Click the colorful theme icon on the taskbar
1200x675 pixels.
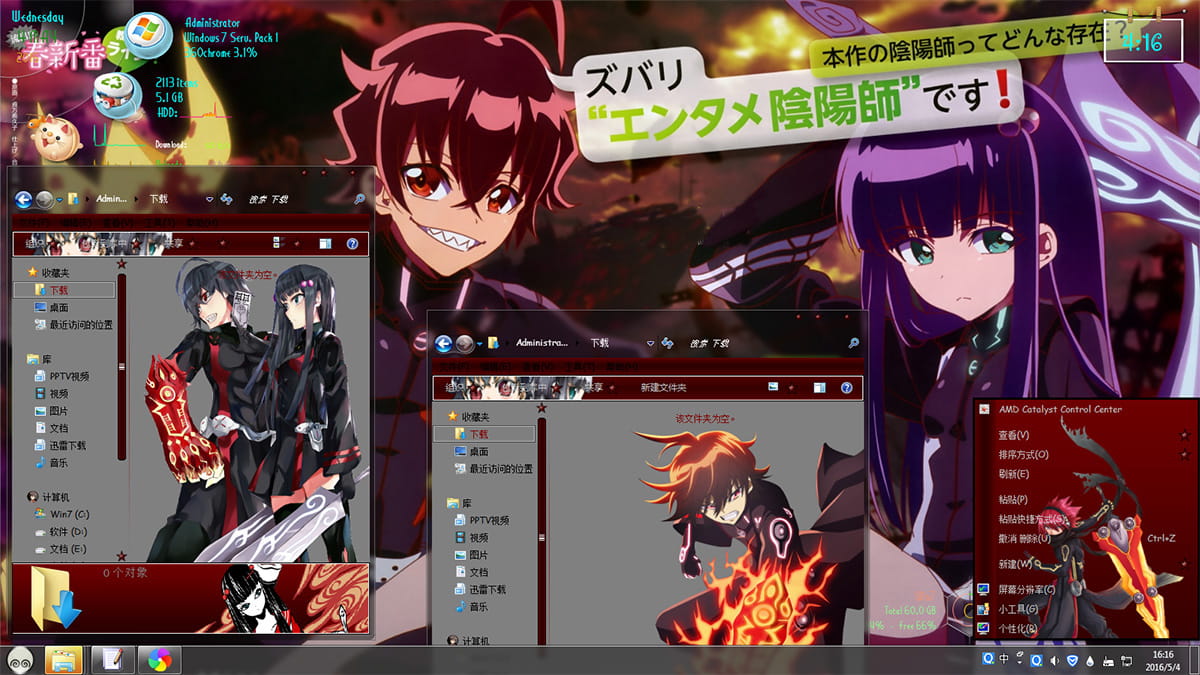tap(158, 660)
